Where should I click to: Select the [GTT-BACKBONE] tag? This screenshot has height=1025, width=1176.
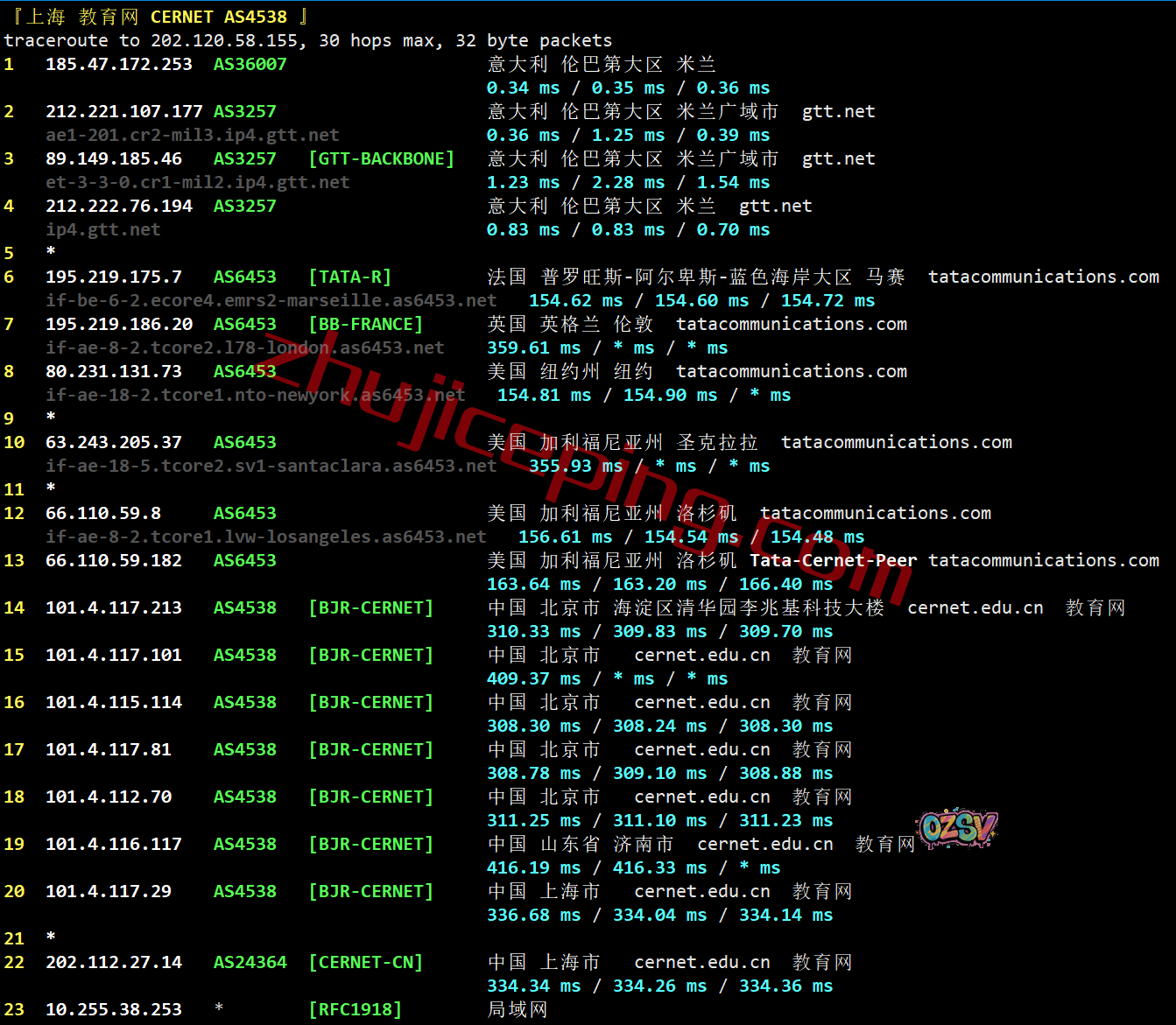tap(381, 158)
